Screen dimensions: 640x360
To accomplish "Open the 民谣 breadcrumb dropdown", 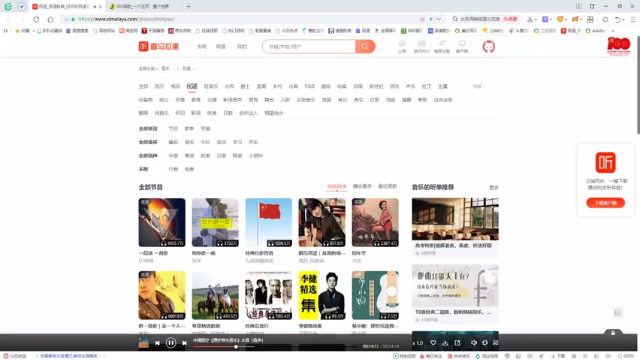I will tap(188, 69).
